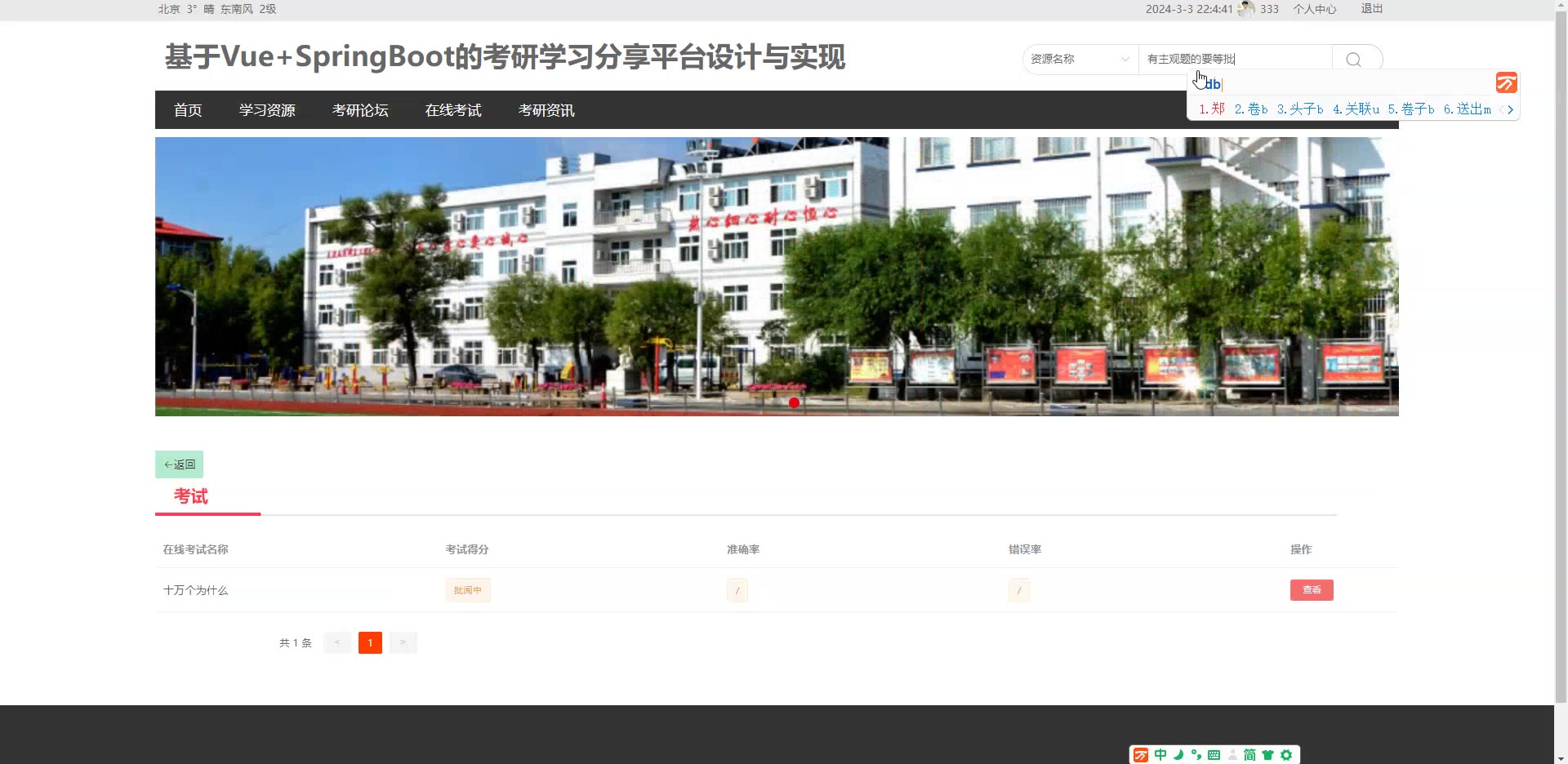Open the skin shirt icon on IME toolbar
1568x764 pixels.
pos(1267,755)
